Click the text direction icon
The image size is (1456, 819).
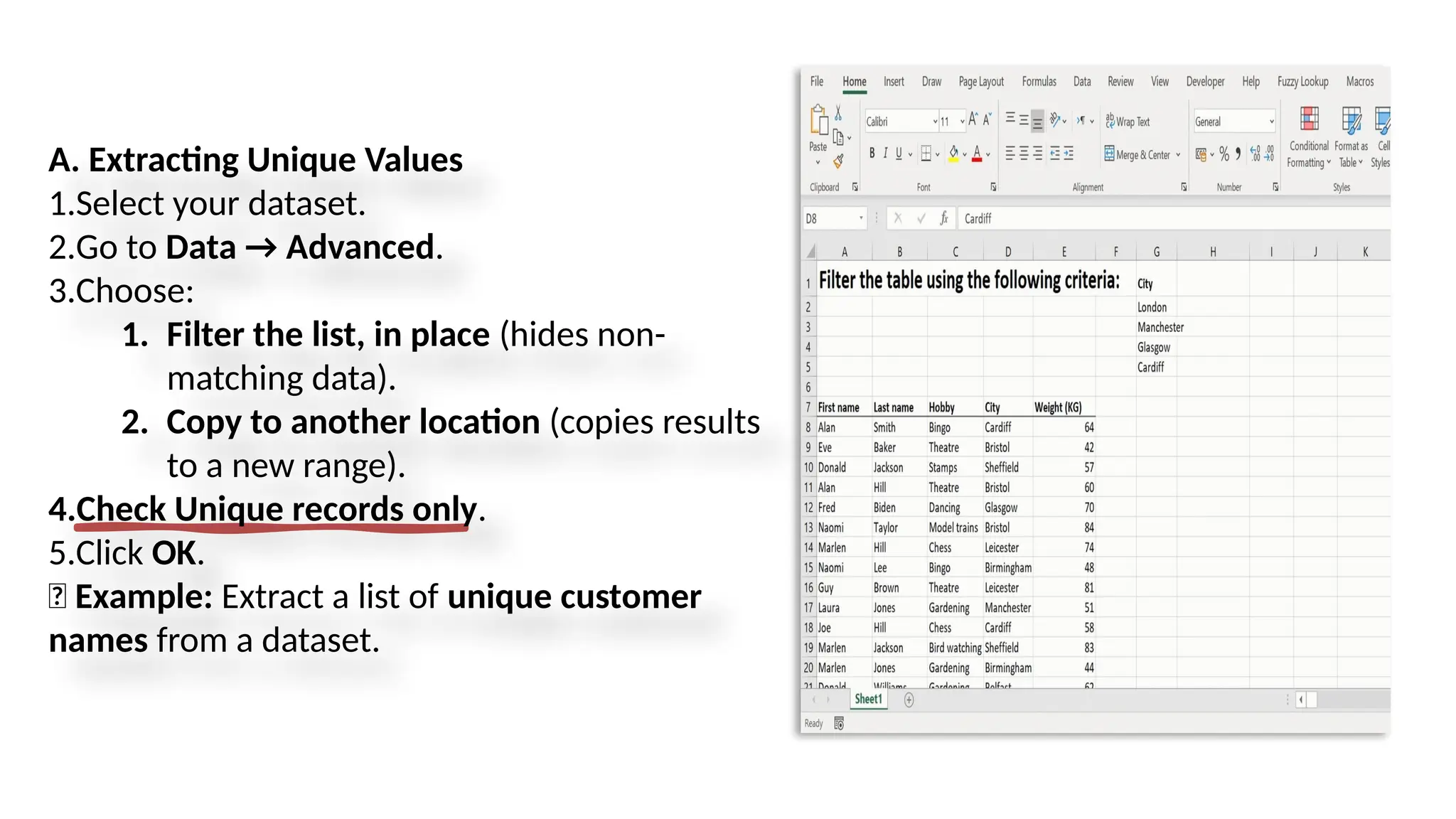1081,120
